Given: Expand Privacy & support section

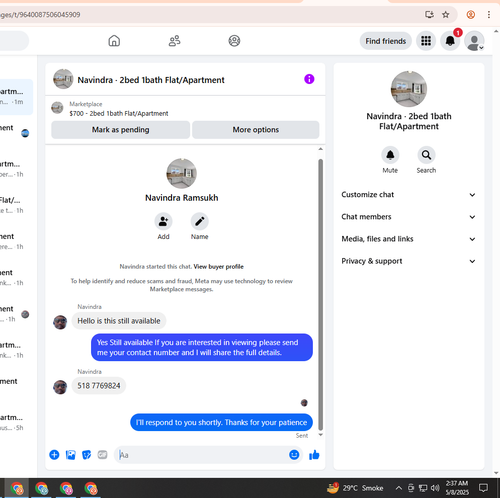Looking at the screenshot, I should [409, 261].
